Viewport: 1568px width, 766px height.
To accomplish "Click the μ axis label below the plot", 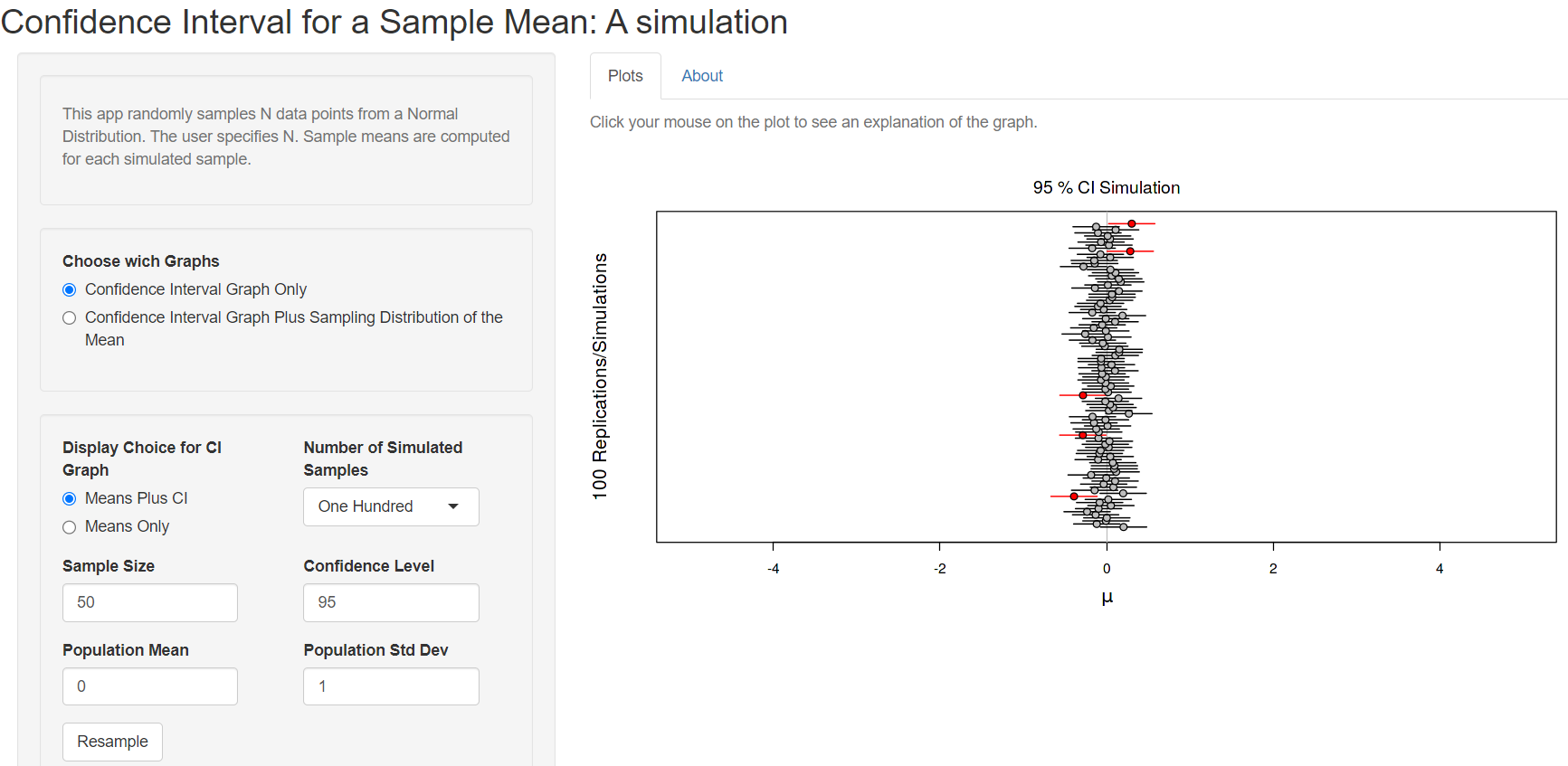I will point(1107,598).
